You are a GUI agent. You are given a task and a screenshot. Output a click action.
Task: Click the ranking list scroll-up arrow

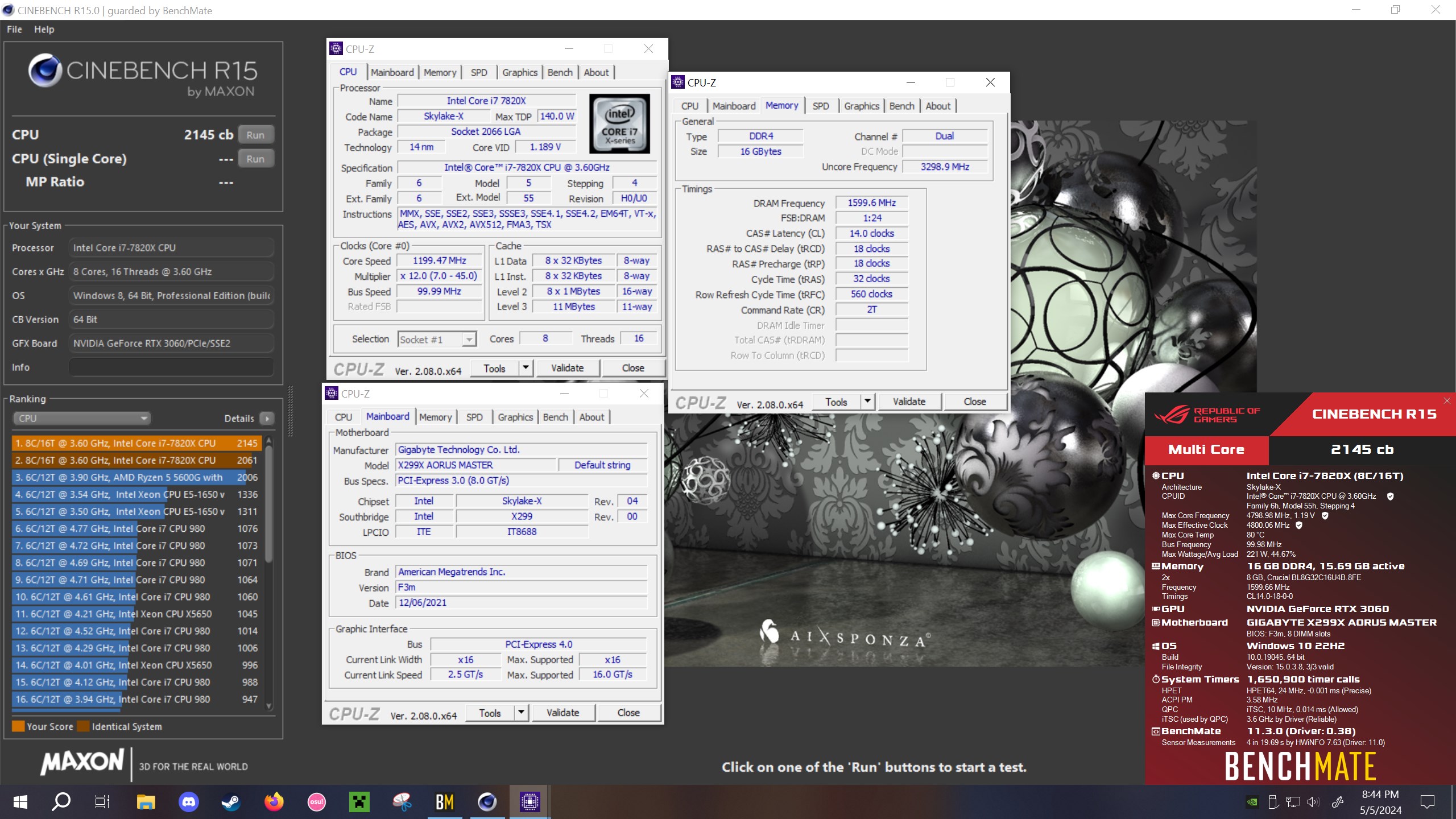(269, 441)
